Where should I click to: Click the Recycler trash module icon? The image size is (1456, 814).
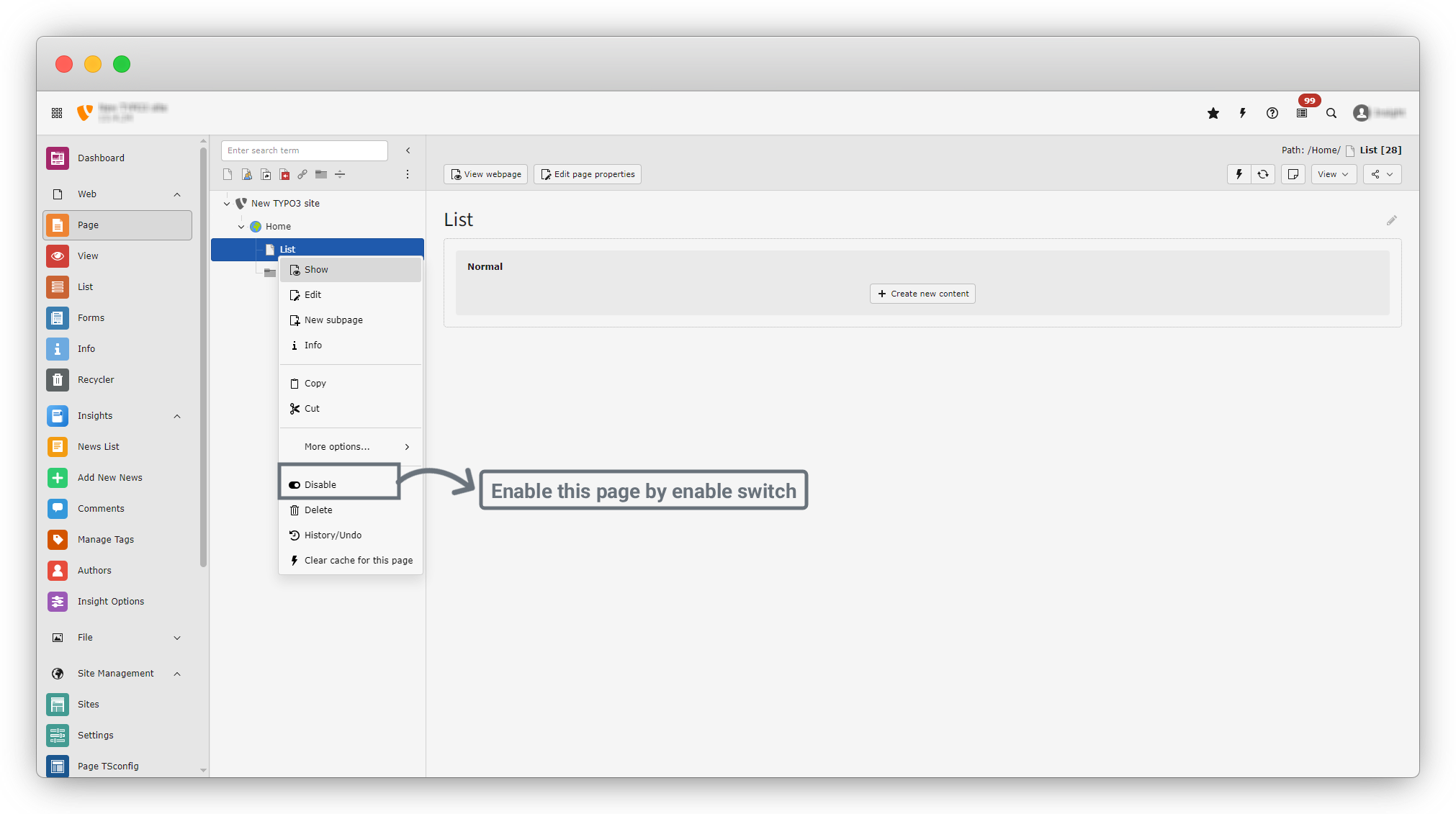58,379
